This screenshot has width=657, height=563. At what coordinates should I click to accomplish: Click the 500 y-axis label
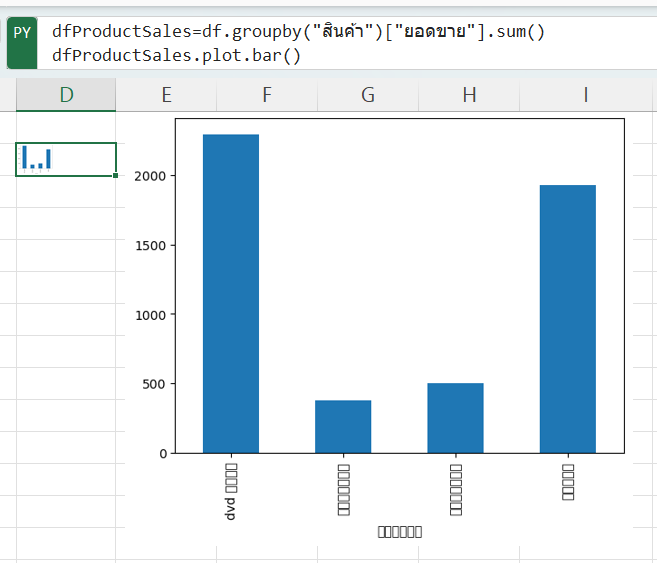pyautogui.click(x=154, y=384)
